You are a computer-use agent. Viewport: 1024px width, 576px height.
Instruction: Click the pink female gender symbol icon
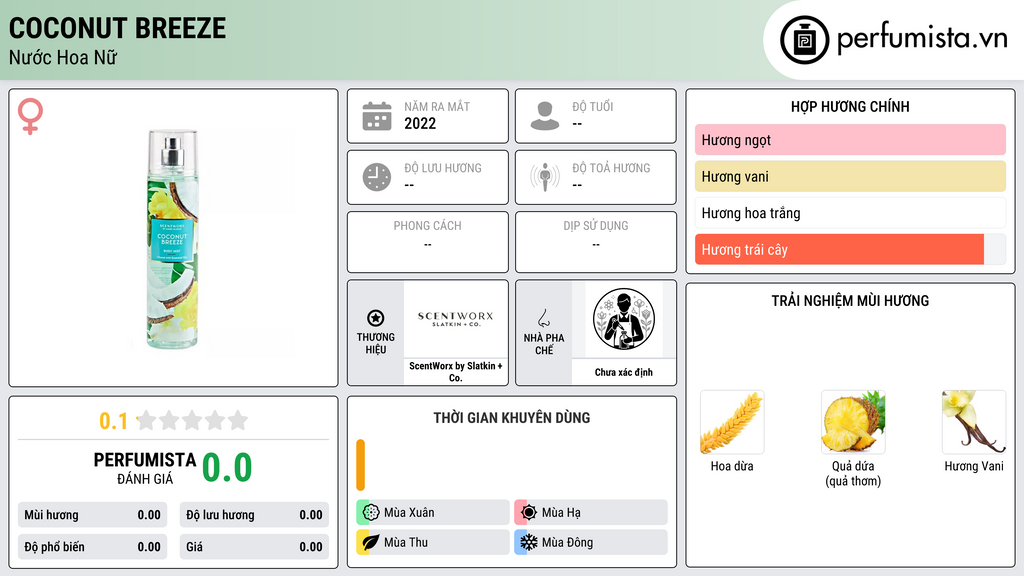(x=30, y=116)
